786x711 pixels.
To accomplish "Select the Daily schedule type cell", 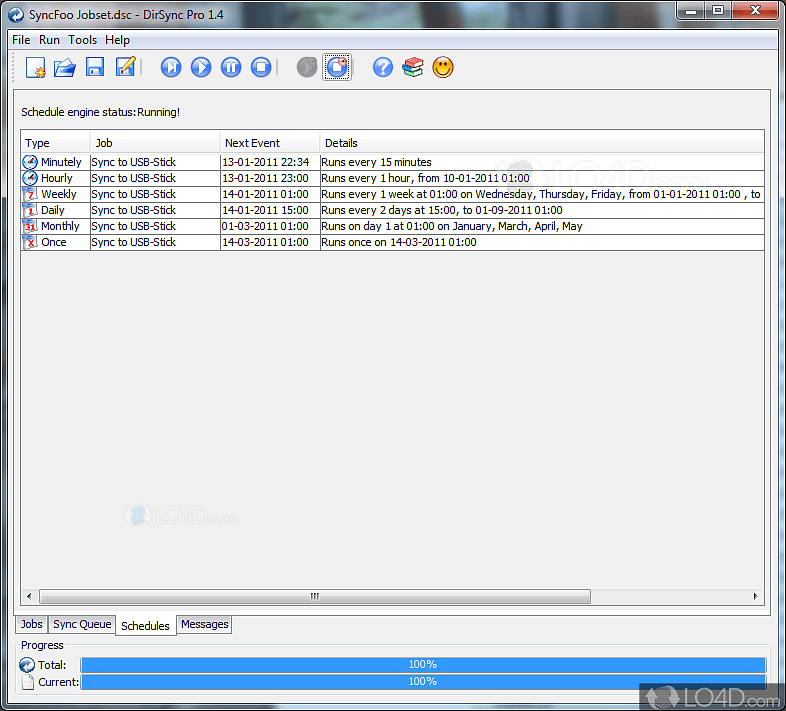I will [x=56, y=210].
